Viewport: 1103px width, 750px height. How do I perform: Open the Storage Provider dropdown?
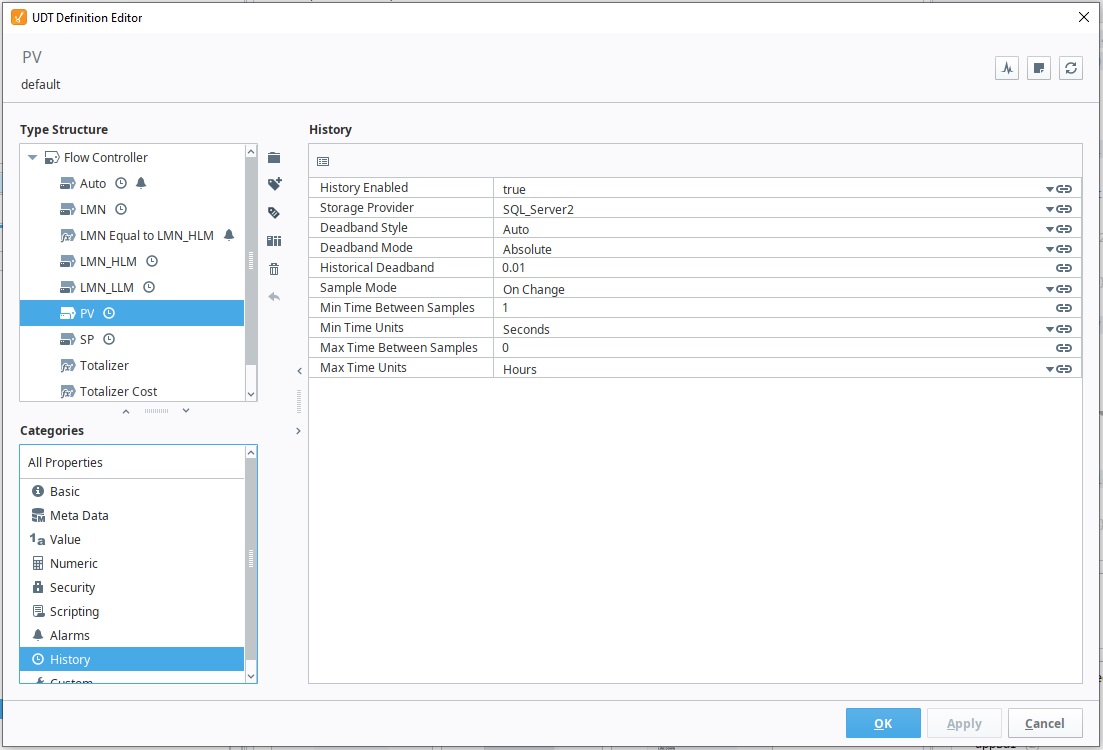pos(1049,209)
